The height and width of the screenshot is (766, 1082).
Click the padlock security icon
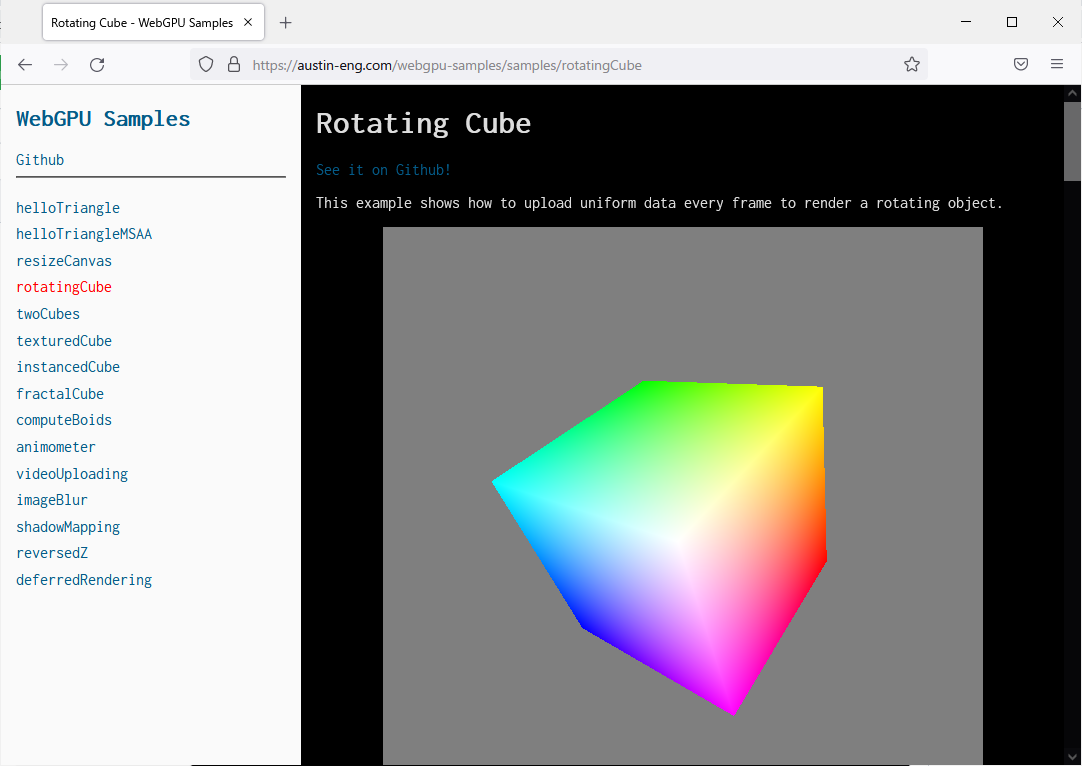(232, 63)
